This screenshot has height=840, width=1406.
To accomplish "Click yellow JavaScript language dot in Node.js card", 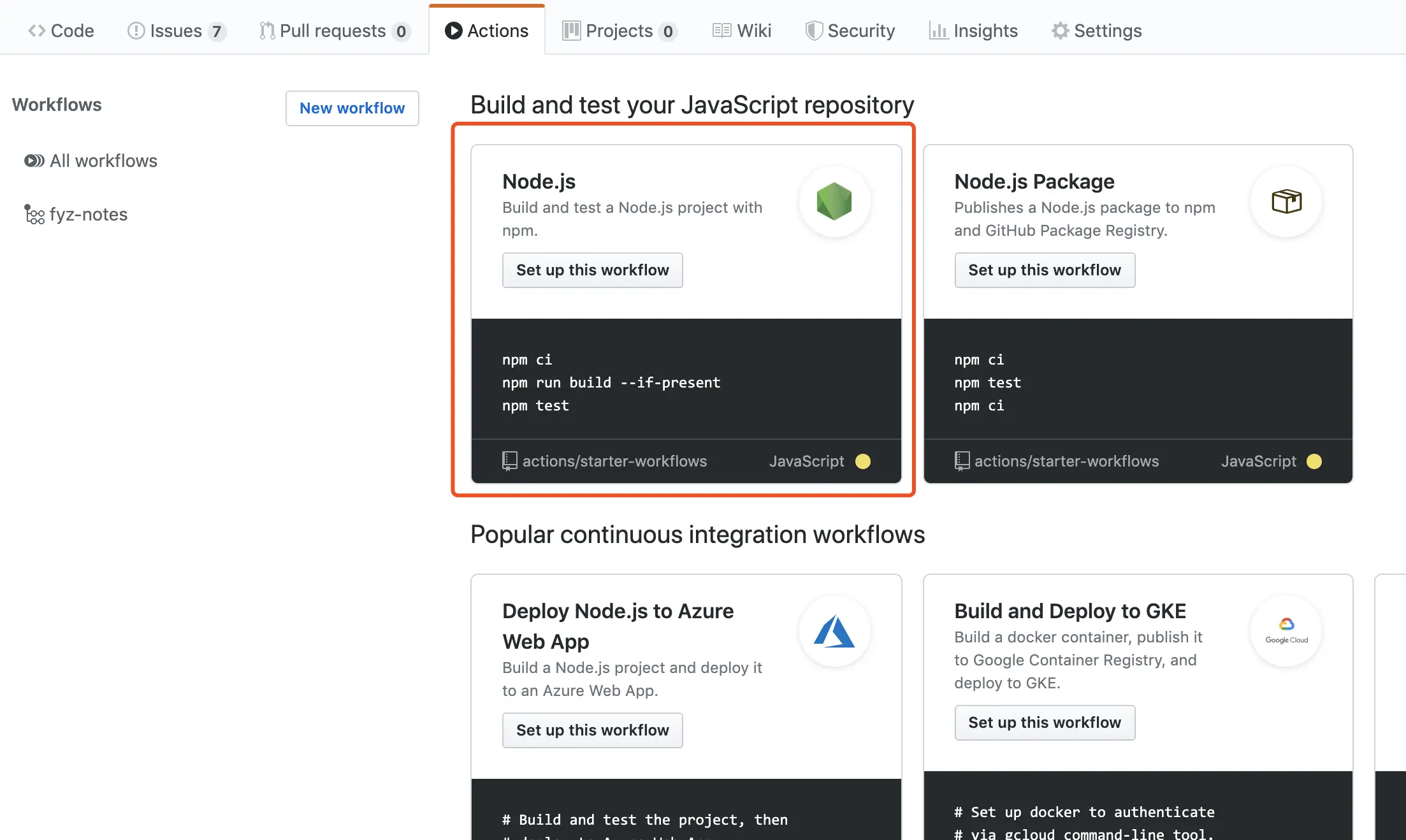I will click(863, 461).
